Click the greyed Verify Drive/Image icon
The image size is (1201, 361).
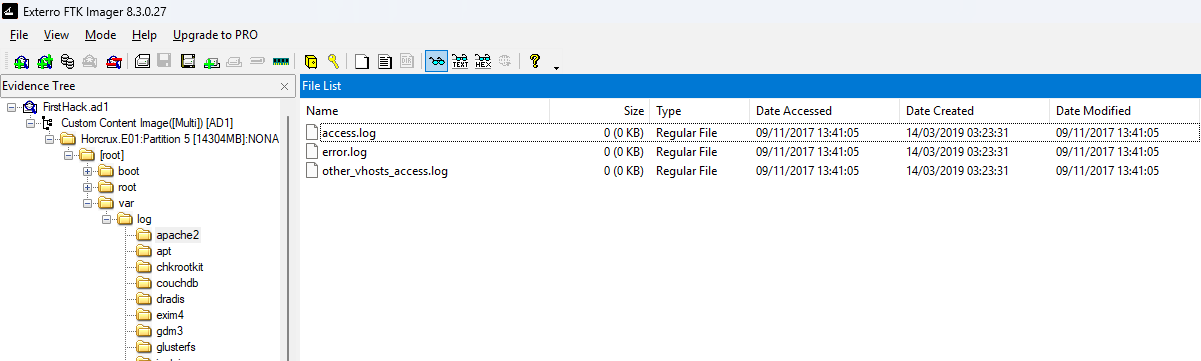(x=257, y=61)
